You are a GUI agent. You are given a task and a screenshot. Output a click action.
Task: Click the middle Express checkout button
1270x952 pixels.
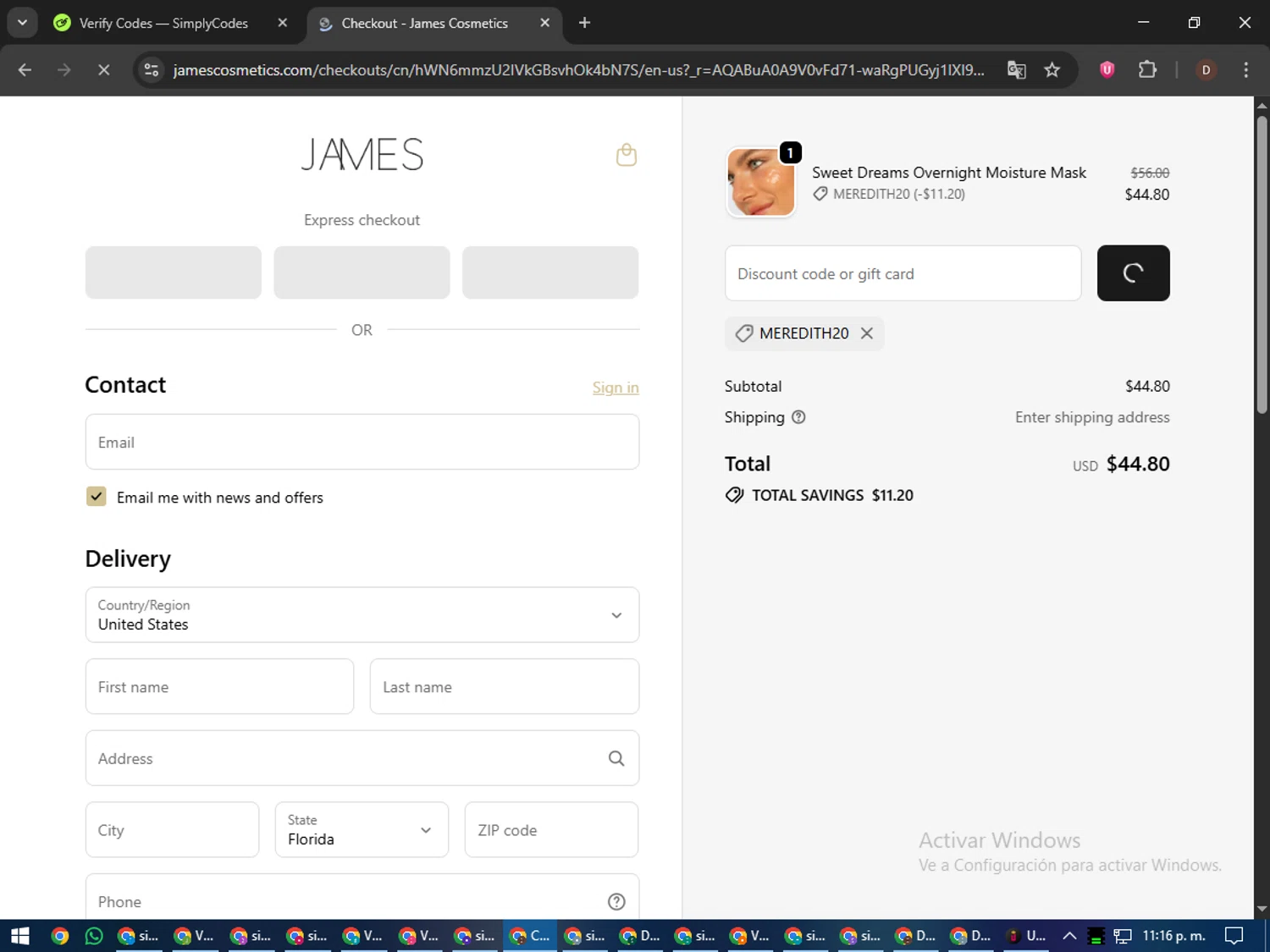(x=362, y=272)
